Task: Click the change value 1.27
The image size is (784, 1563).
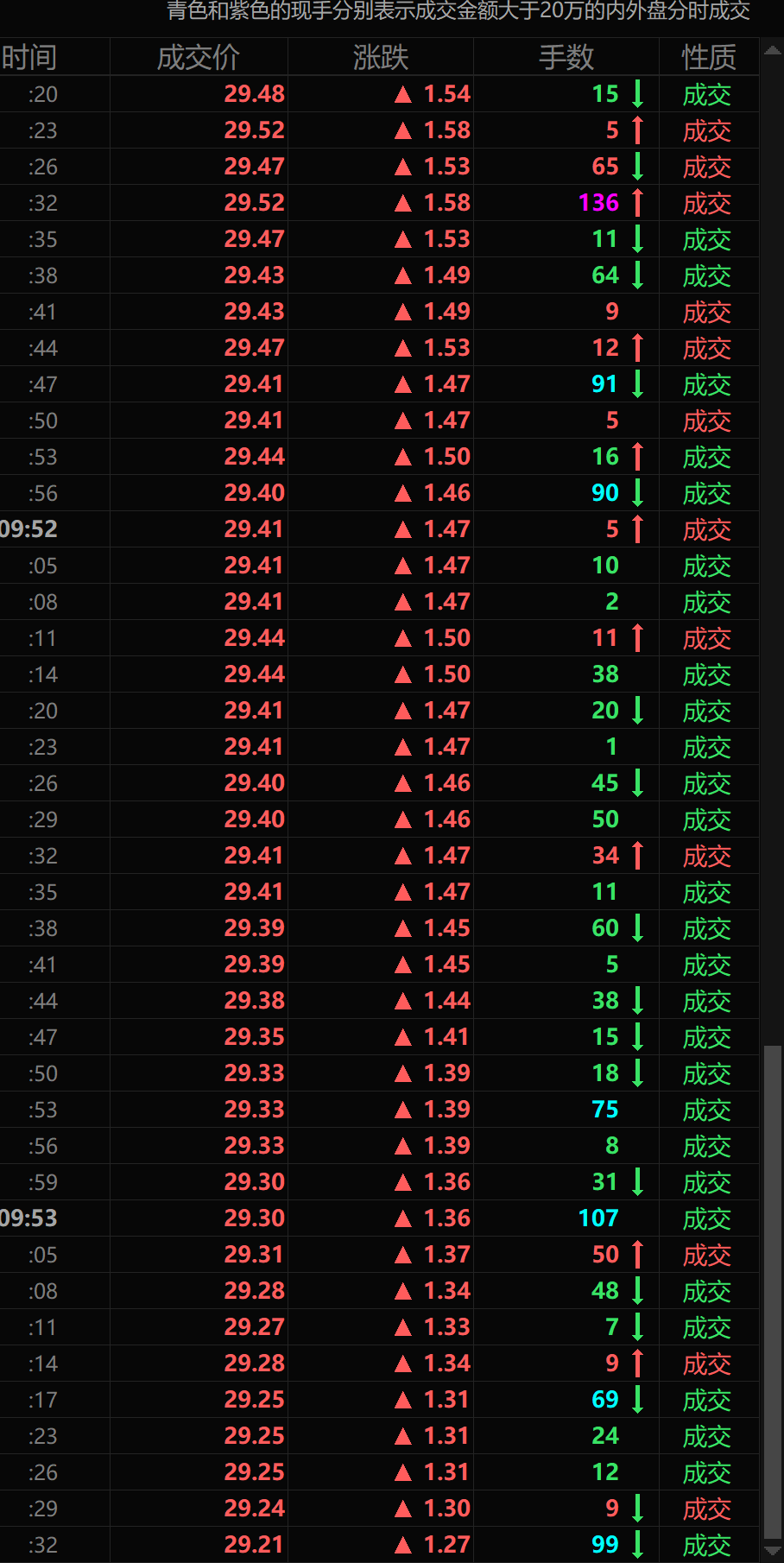Action: pos(447,1545)
